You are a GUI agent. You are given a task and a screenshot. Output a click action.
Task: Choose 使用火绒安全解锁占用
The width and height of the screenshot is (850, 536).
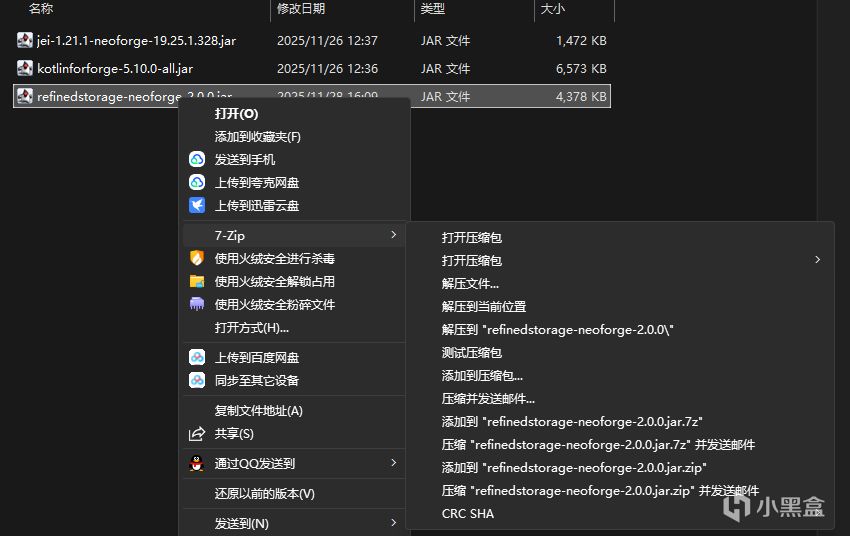click(x=275, y=281)
